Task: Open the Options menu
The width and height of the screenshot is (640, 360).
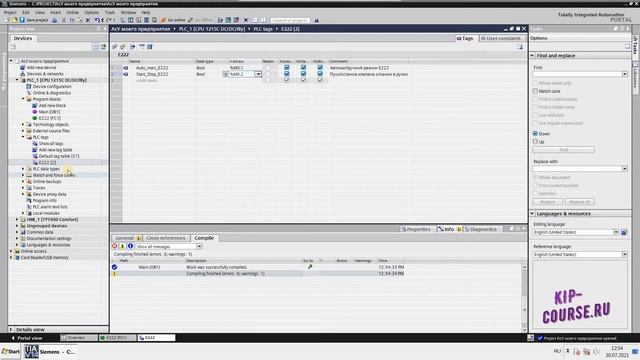Action: tap(92, 12)
